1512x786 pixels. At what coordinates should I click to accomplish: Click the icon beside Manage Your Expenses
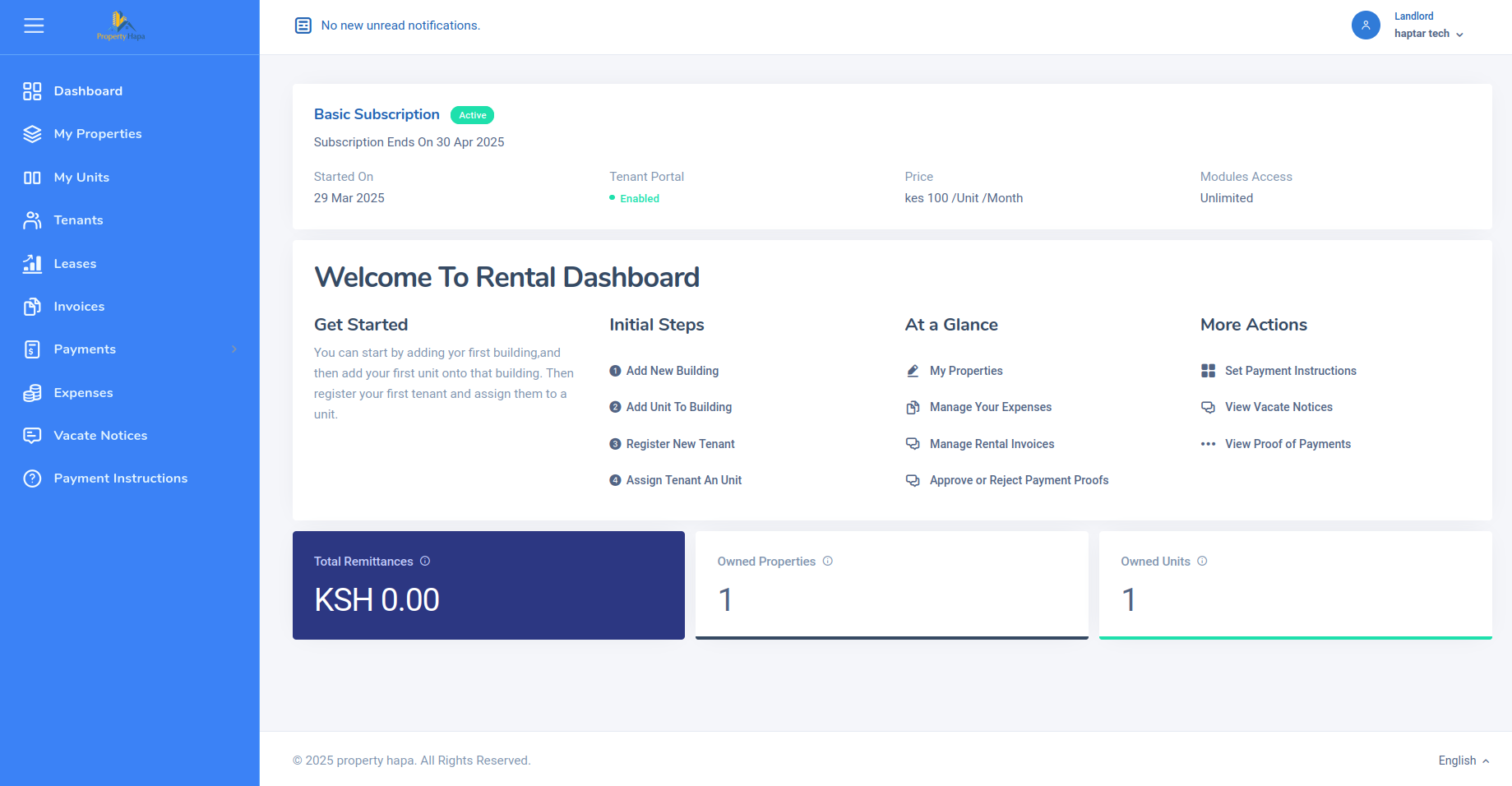coord(913,407)
